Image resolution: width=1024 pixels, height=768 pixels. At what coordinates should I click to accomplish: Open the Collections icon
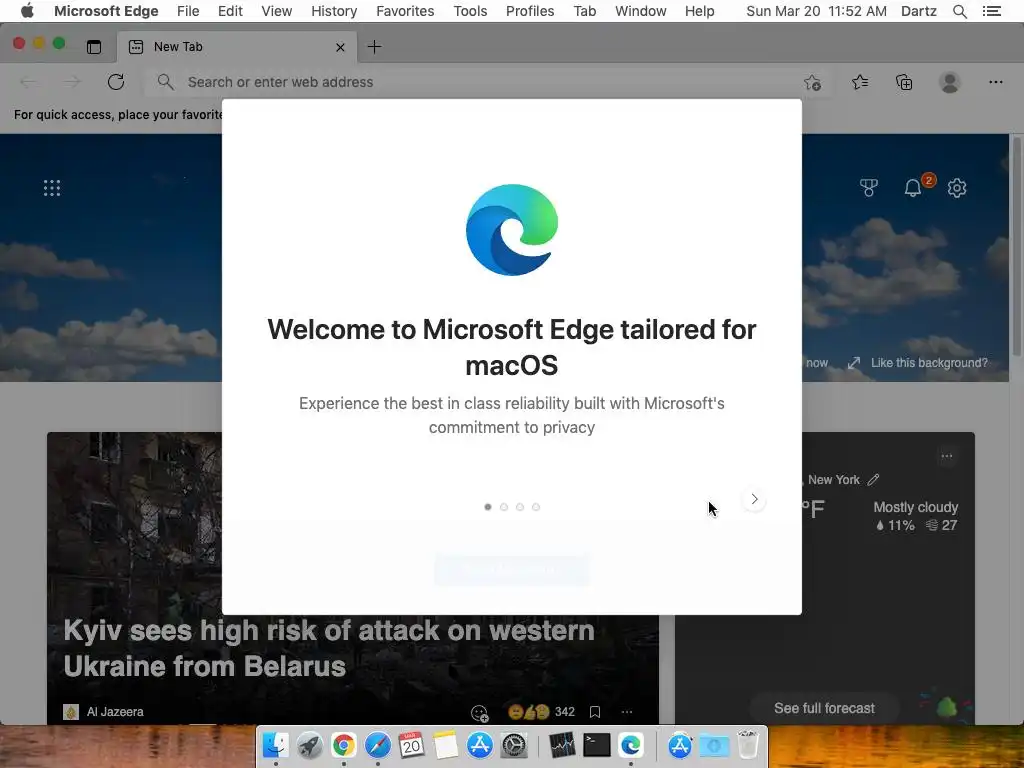click(x=904, y=82)
